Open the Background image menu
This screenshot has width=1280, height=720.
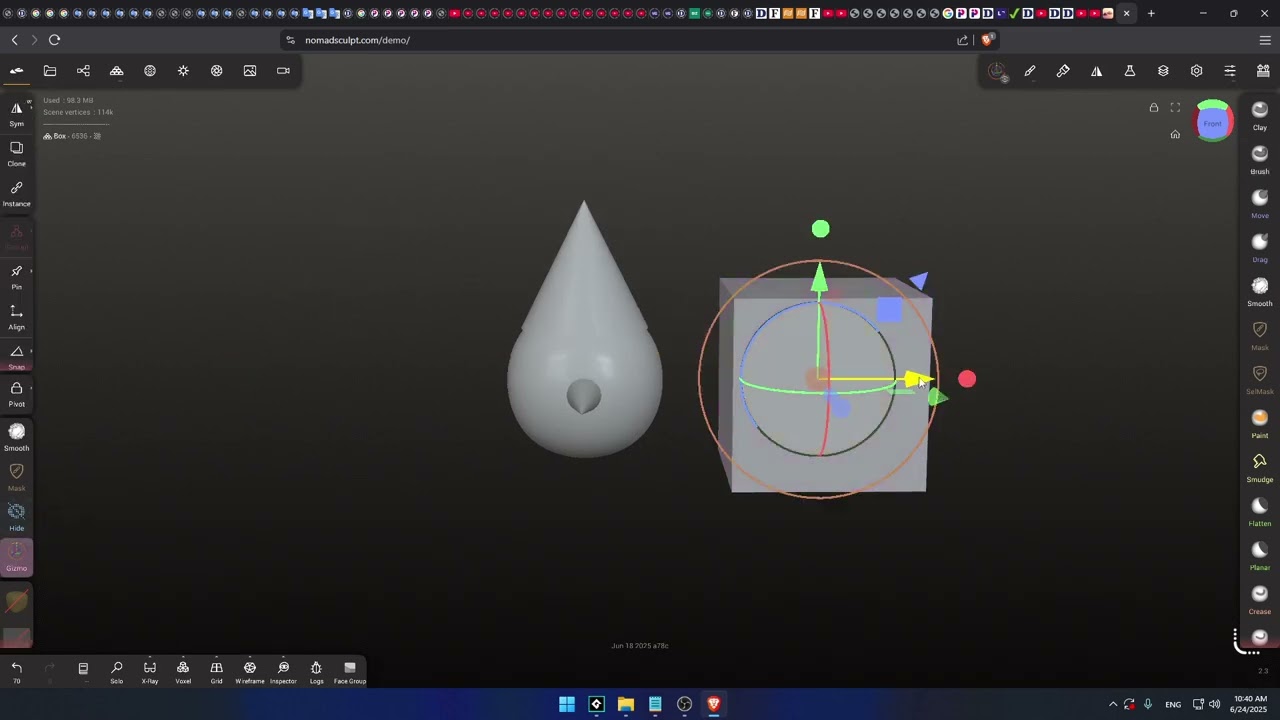[250, 71]
